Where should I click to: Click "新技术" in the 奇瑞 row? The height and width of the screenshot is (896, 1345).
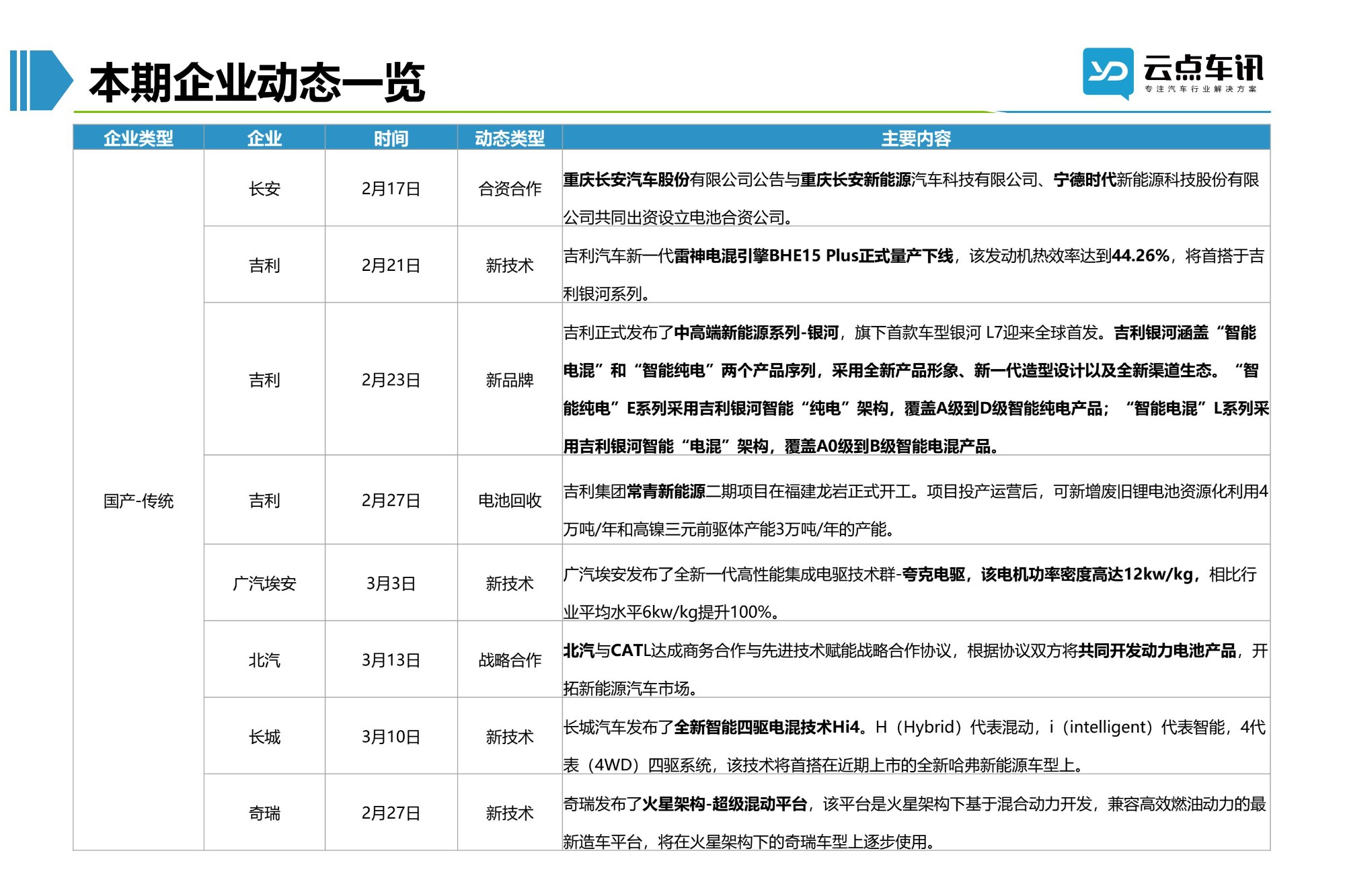(x=510, y=813)
